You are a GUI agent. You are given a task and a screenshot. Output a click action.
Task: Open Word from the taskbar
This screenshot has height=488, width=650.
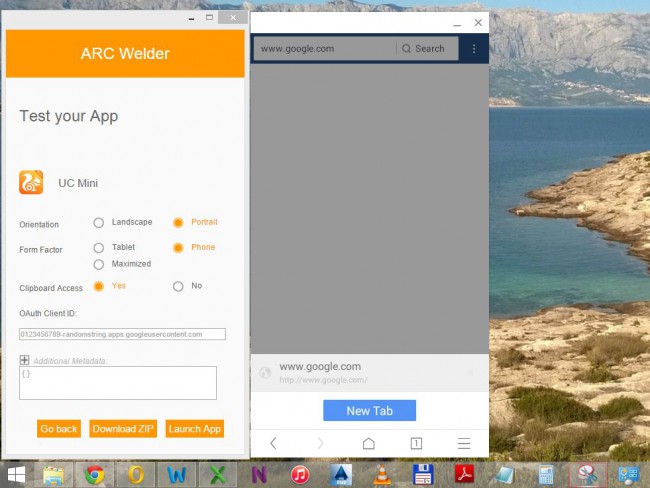(x=177, y=475)
